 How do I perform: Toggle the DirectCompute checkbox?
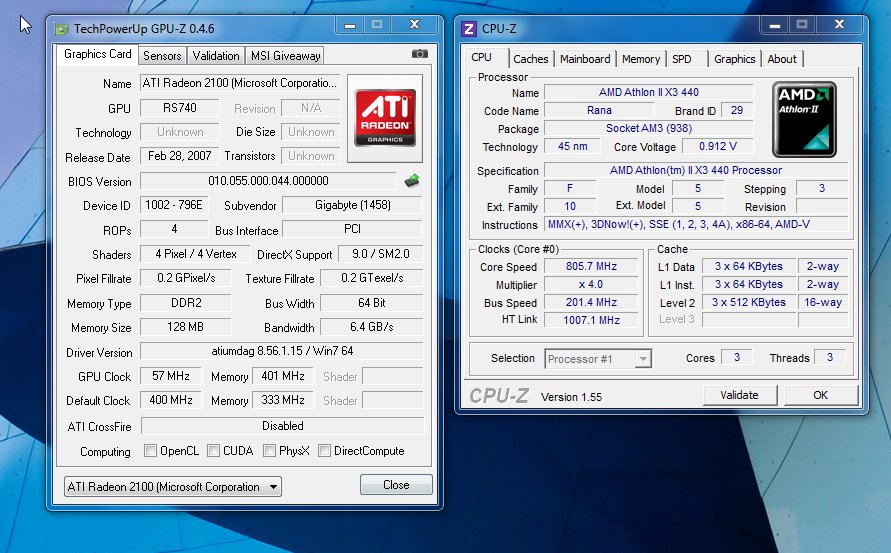[324, 451]
